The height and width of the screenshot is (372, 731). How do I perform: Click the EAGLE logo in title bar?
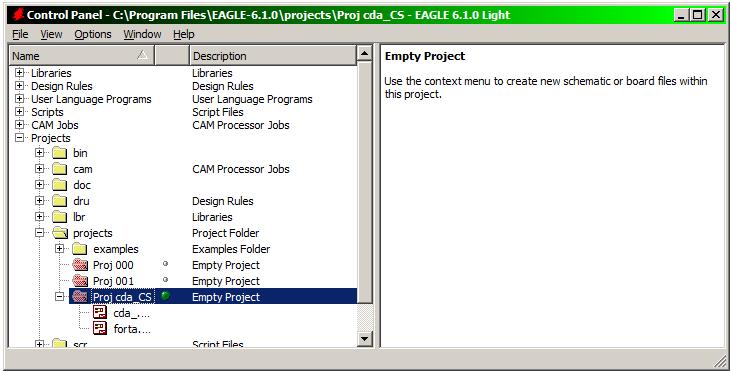tap(18, 15)
